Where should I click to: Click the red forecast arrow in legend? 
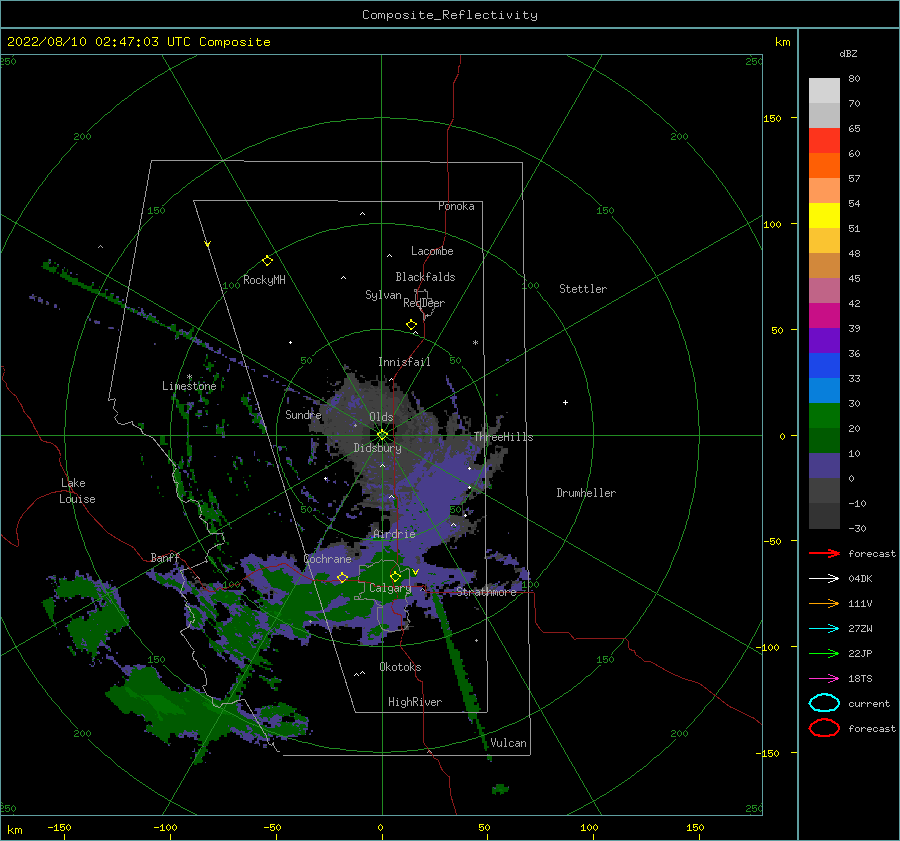point(824,553)
